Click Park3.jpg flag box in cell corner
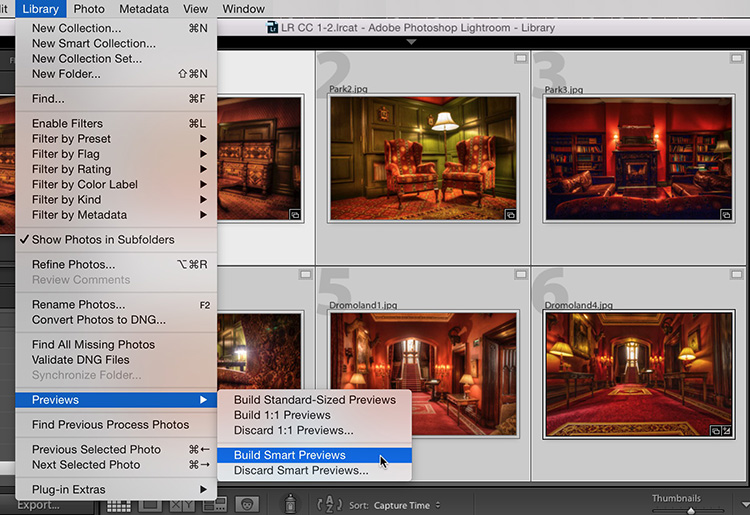This screenshot has width=750, height=515. click(x=736, y=58)
